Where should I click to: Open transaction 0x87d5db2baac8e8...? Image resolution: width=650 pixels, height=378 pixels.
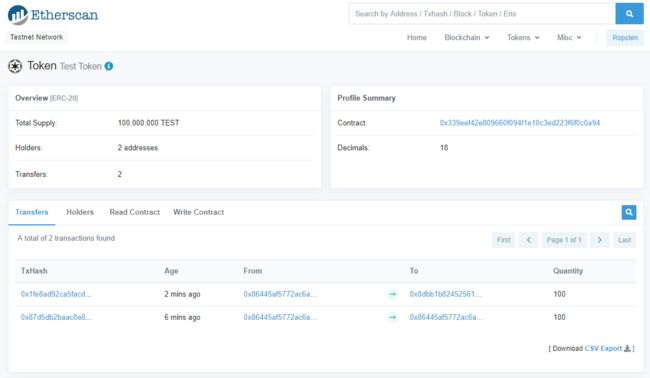56,317
